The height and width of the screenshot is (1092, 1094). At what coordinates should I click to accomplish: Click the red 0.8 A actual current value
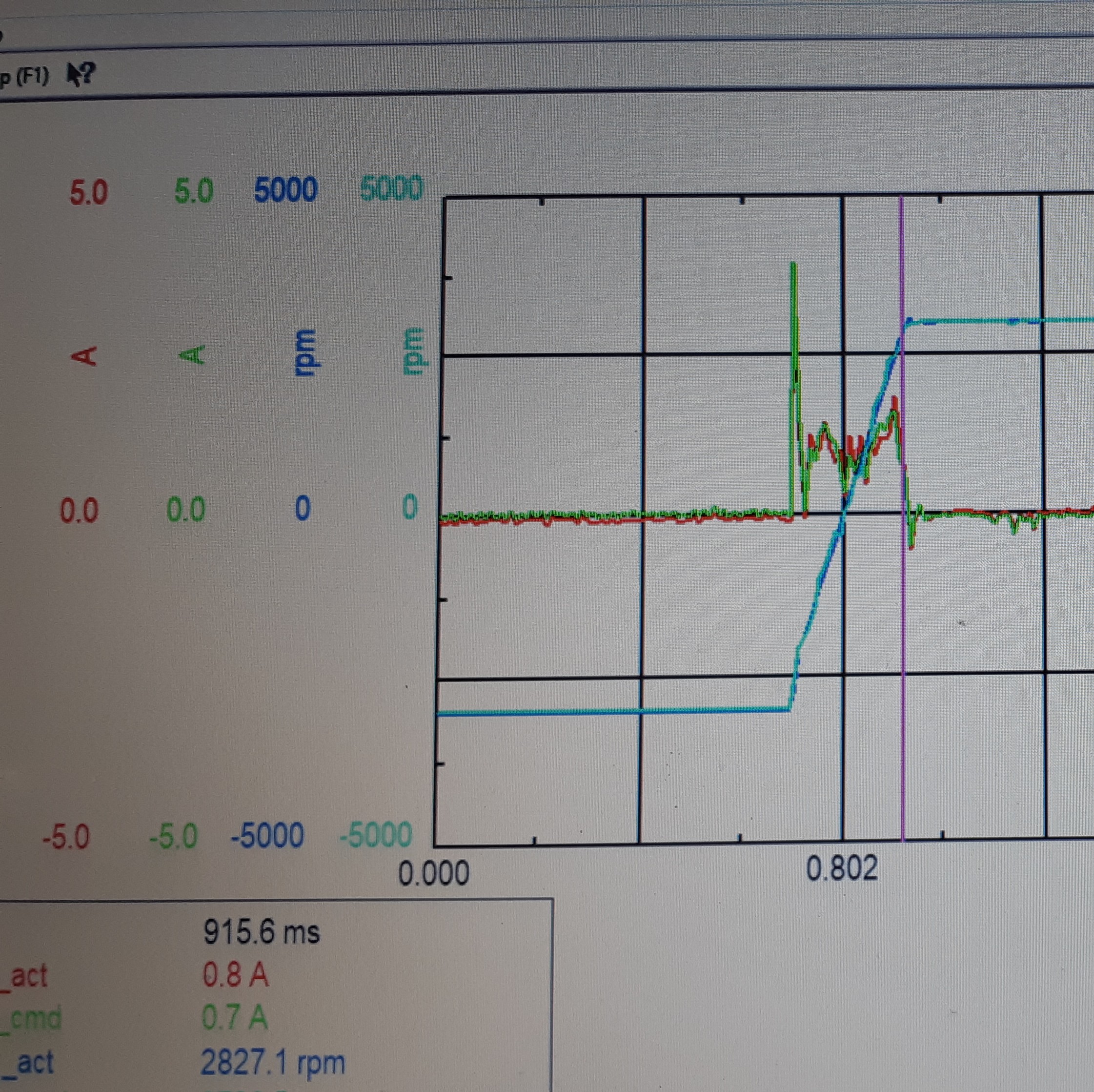(x=236, y=975)
